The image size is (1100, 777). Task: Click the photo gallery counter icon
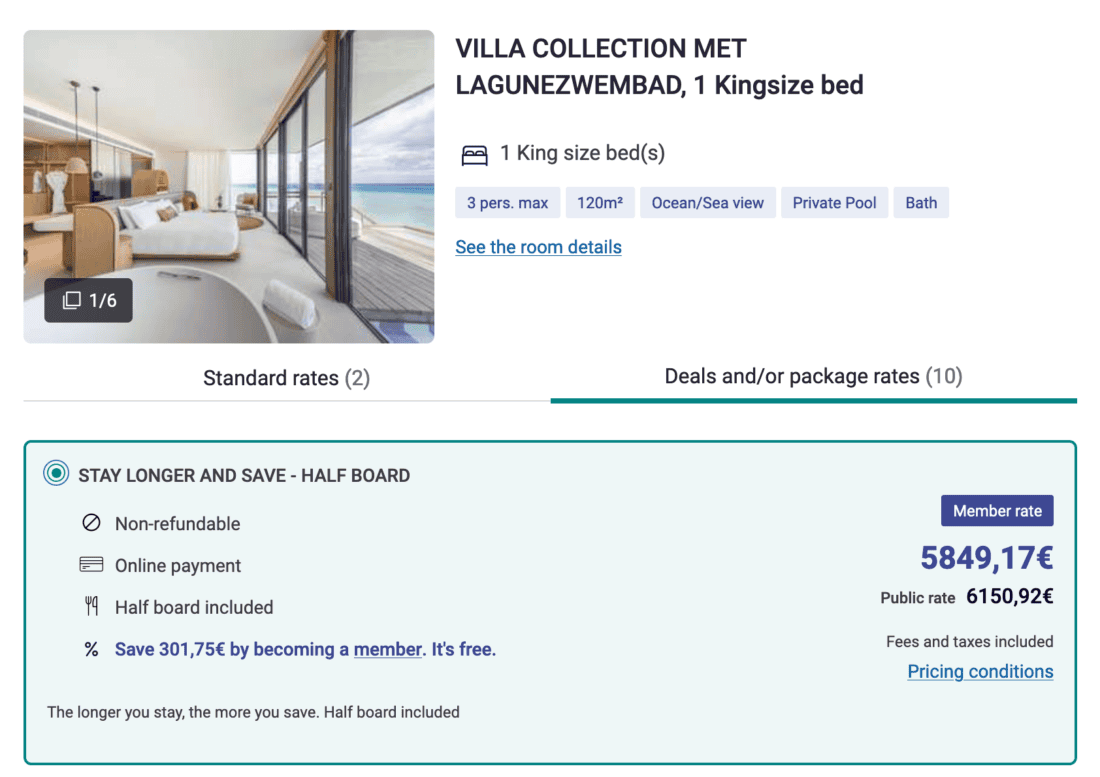click(x=72, y=300)
